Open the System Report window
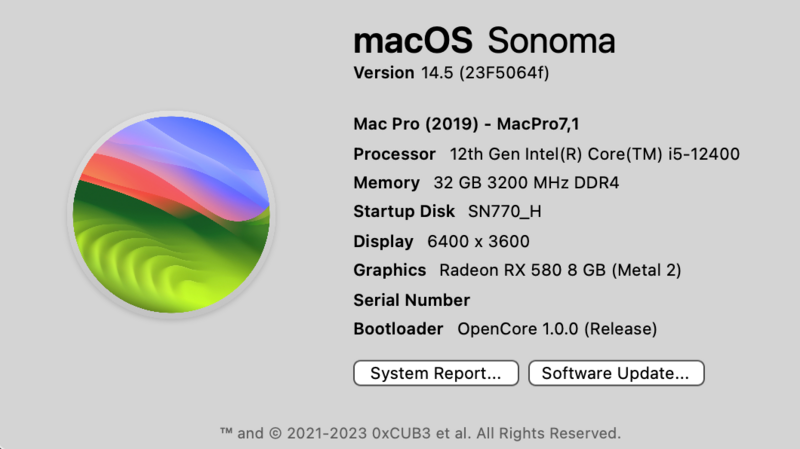The height and width of the screenshot is (449, 800). [435, 373]
